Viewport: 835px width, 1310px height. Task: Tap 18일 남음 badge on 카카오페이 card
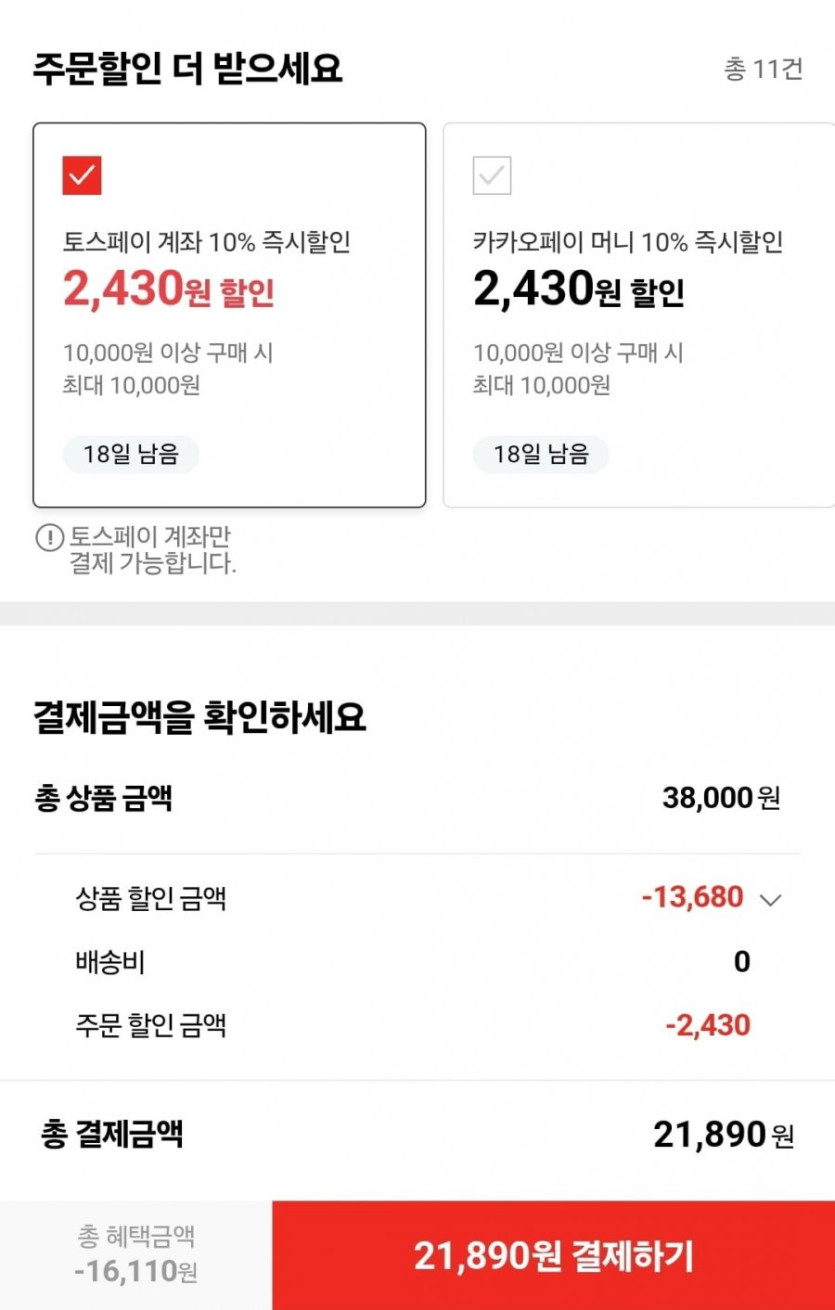pyautogui.click(x=541, y=454)
